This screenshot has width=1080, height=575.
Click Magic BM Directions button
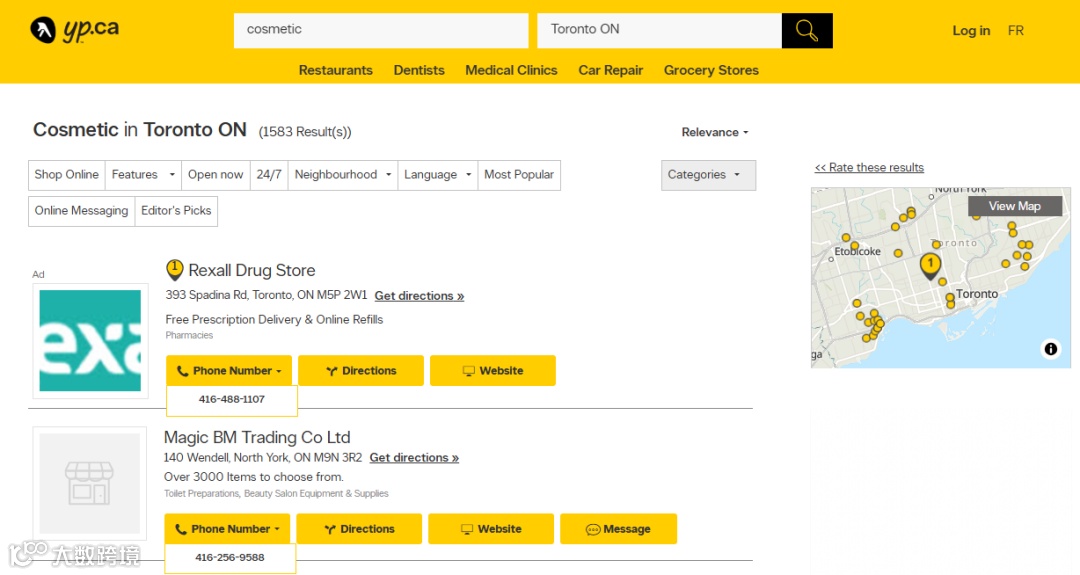pos(359,529)
